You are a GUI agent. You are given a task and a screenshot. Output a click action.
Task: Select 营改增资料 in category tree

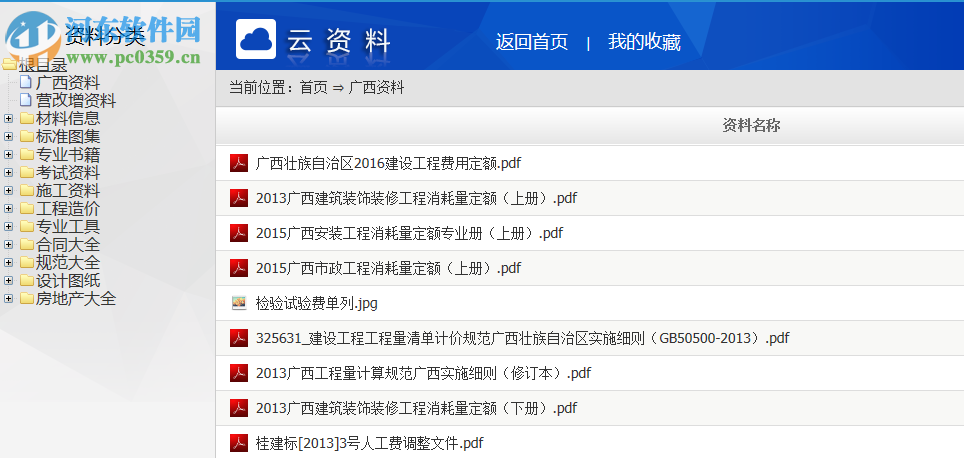[76, 100]
